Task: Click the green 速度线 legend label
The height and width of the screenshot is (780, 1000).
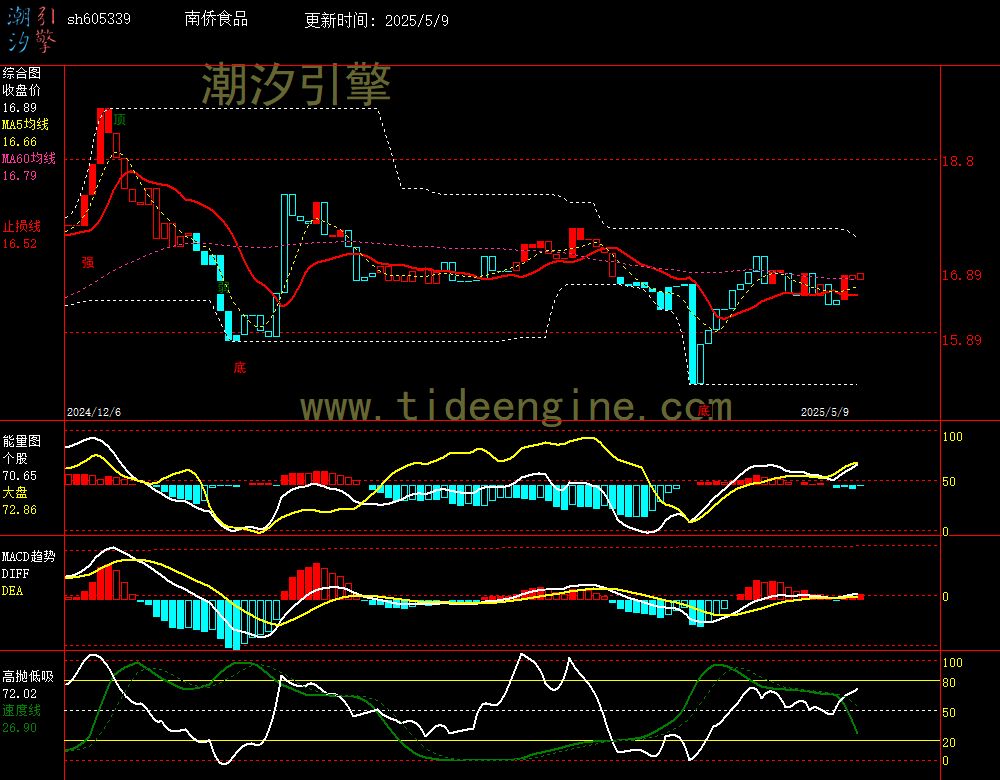Action: click(22, 710)
